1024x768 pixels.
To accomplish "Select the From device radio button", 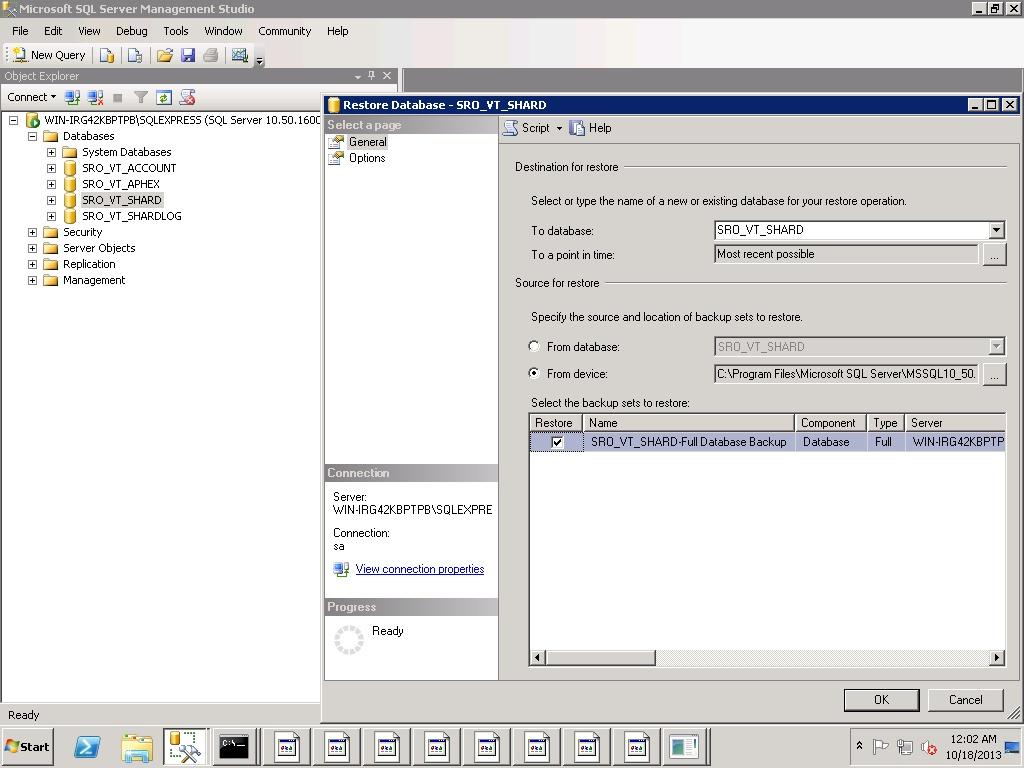I will [534, 373].
